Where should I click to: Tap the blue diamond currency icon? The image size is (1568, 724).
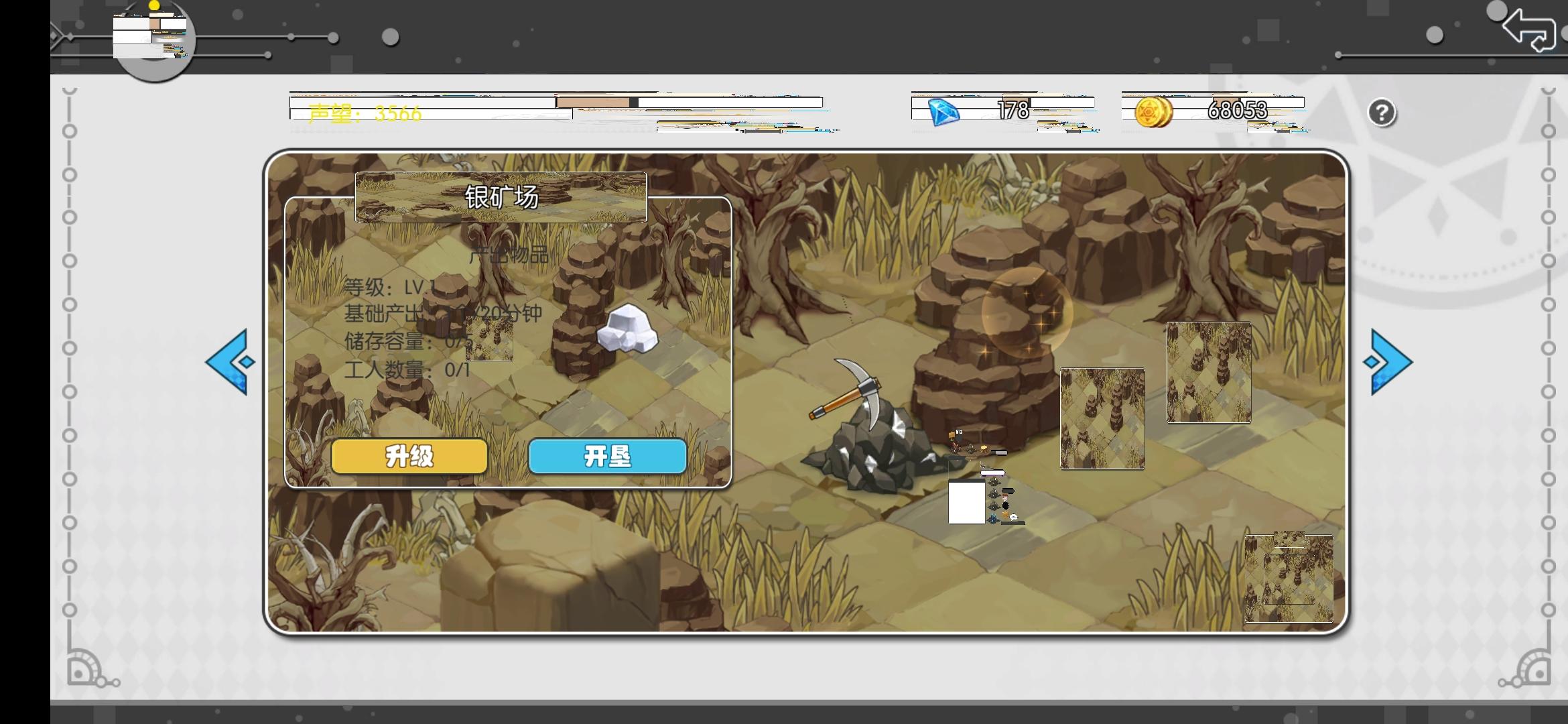pos(944,112)
